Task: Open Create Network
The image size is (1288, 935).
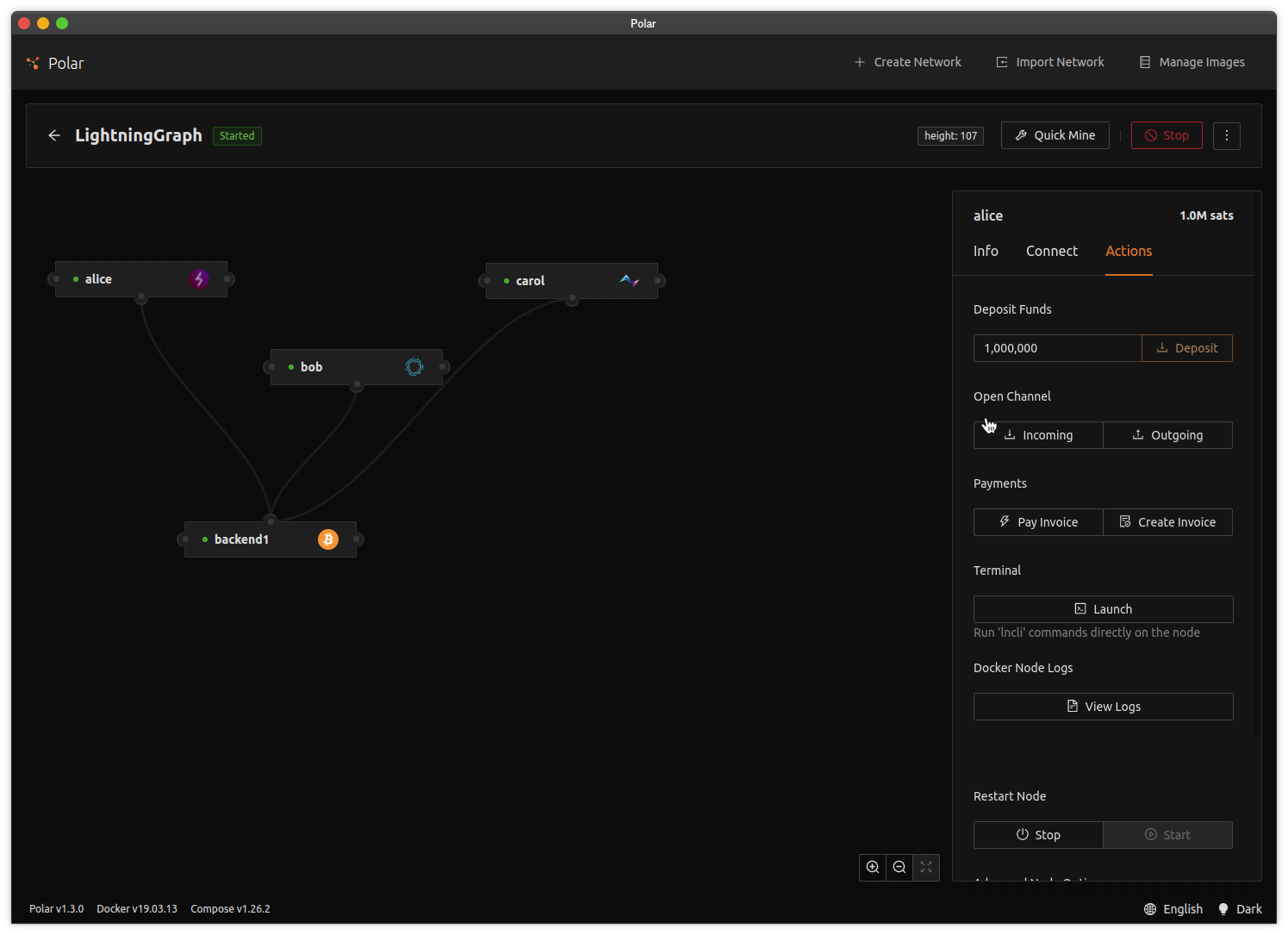Action: point(907,62)
